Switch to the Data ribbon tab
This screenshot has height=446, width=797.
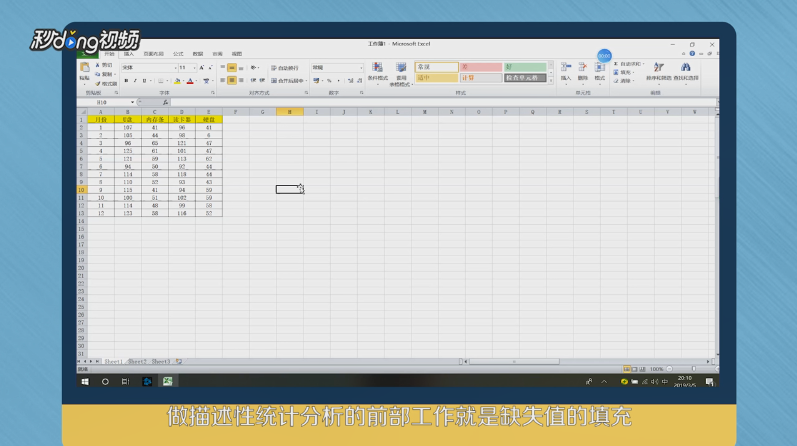198,54
